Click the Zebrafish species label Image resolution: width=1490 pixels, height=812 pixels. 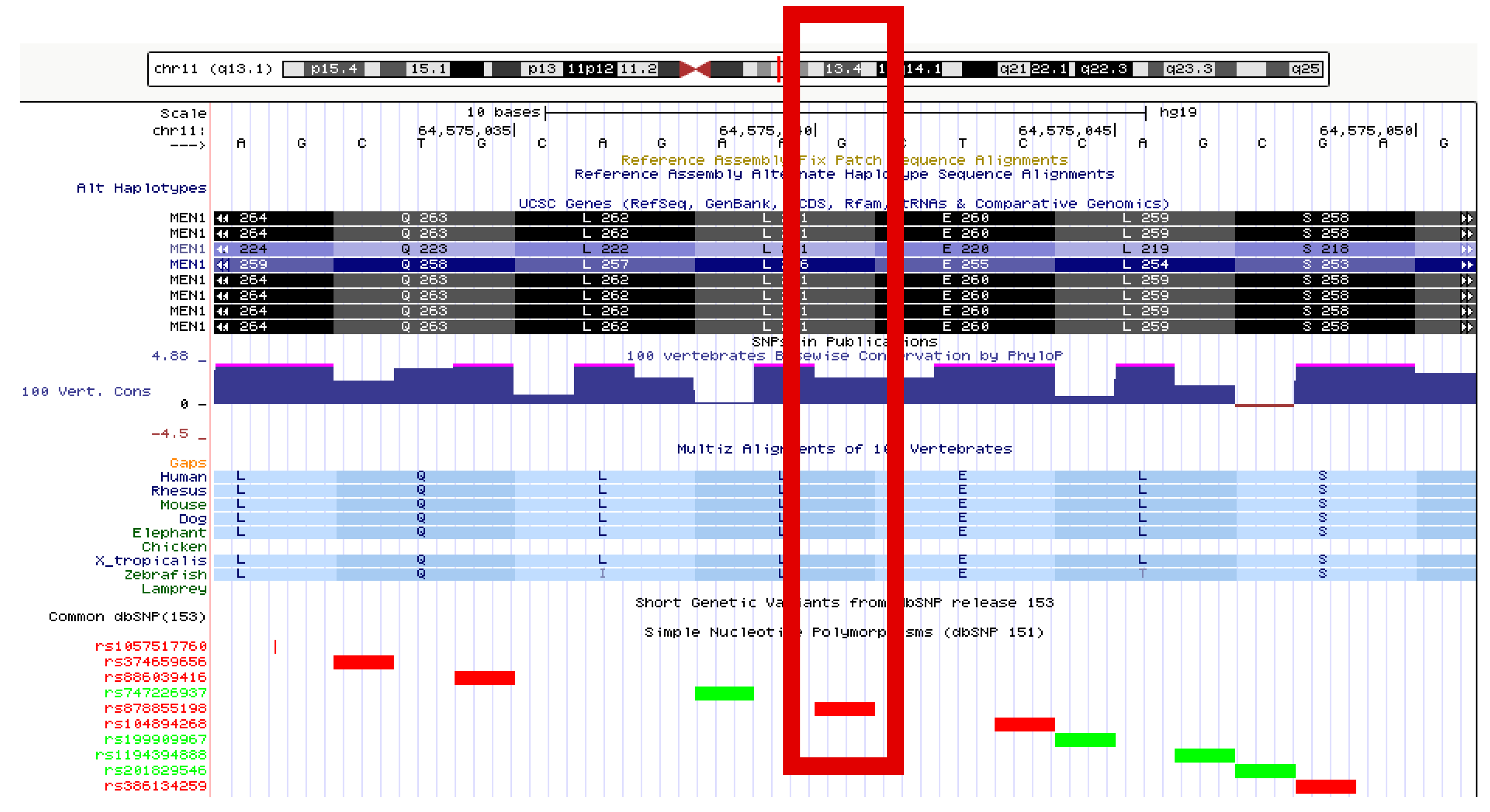click(x=165, y=575)
